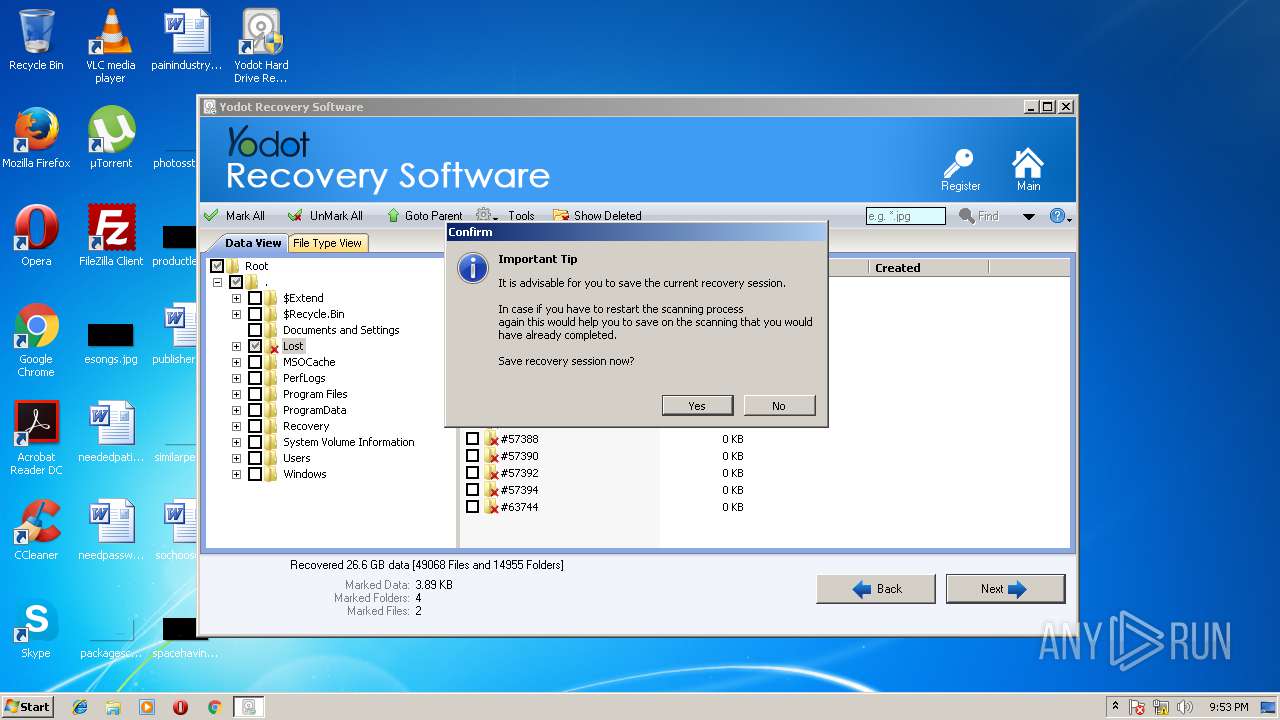Click the file filter input field
This screenshot has width=1280, height=720.
click(906, 216)
